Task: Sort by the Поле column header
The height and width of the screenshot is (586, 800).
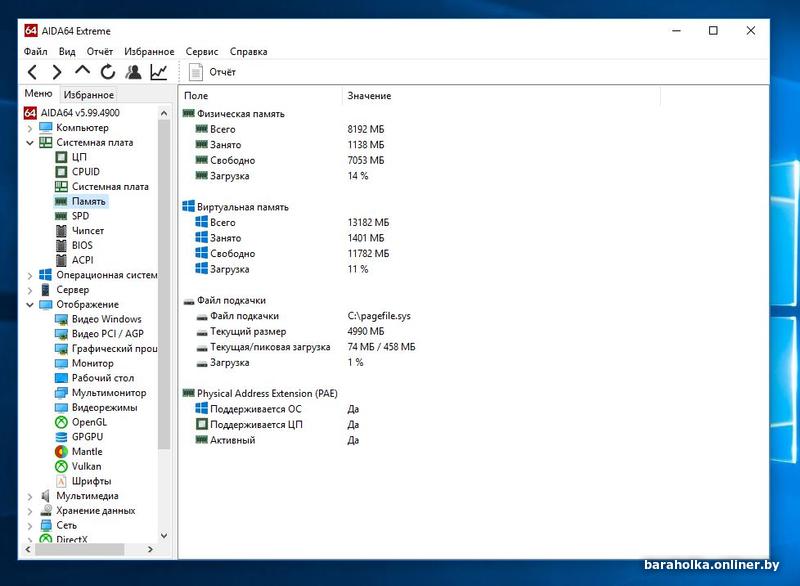Action: click(x=260, y=96)
